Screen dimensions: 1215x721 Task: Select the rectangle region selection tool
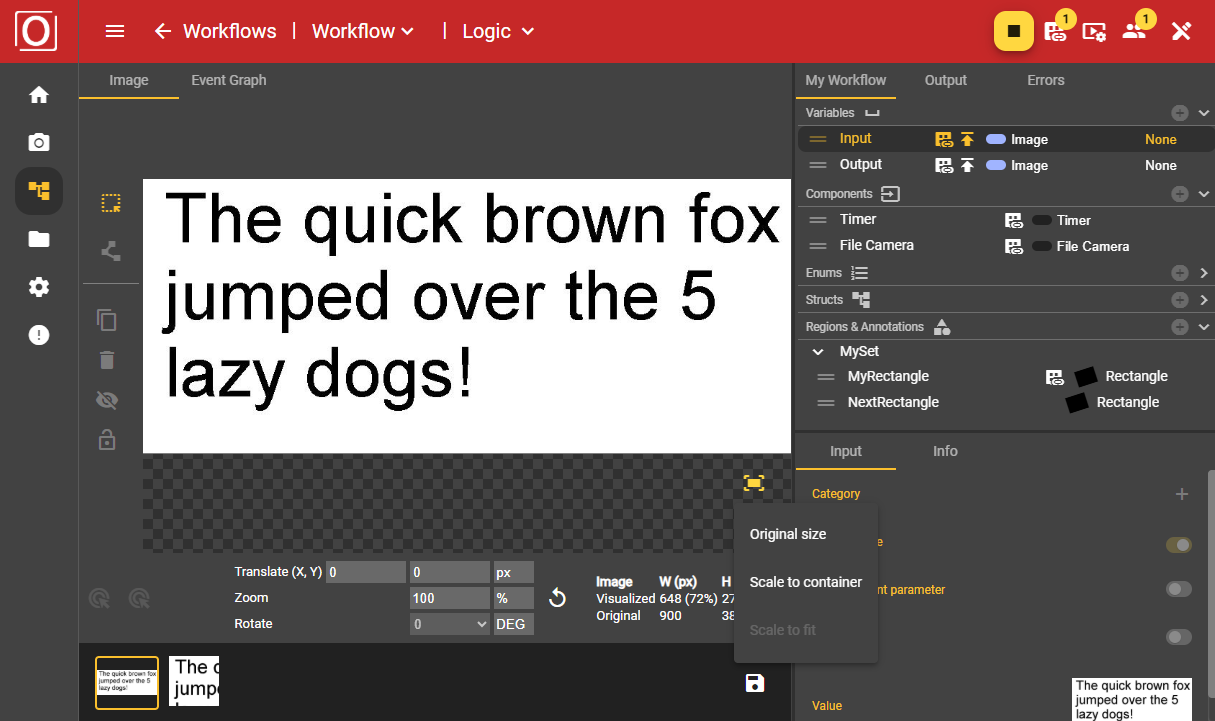pos(111,204)
